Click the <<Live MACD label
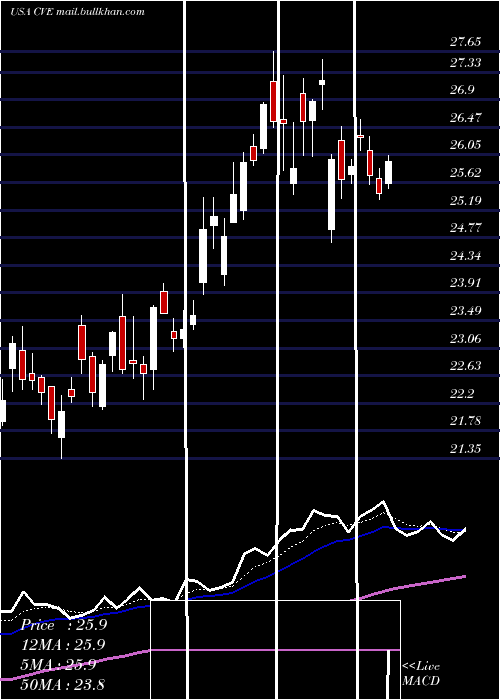 421,673
